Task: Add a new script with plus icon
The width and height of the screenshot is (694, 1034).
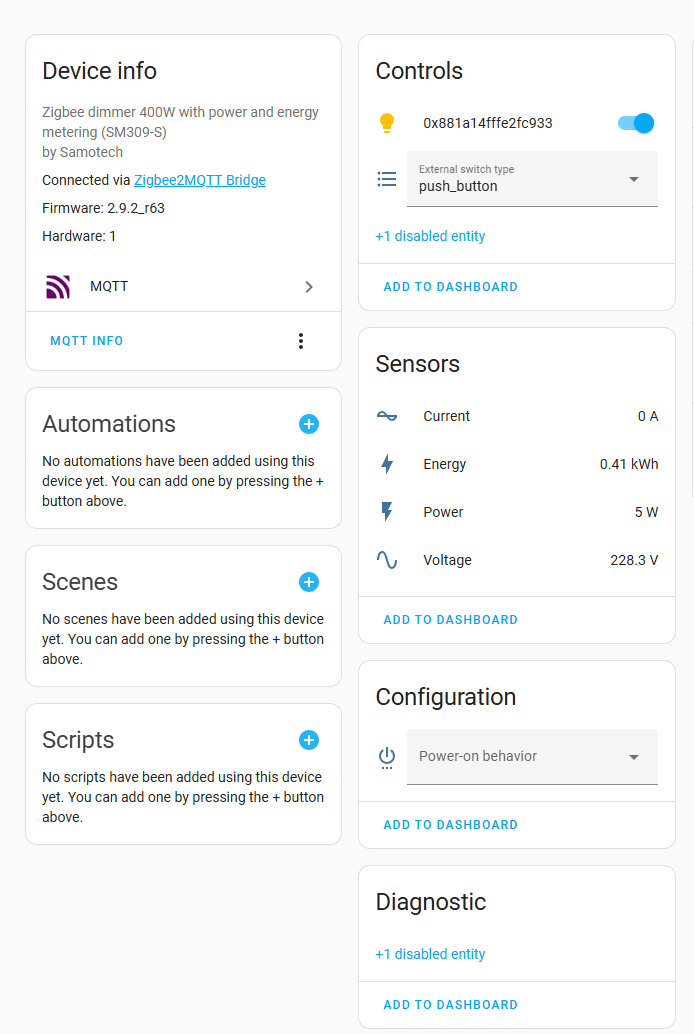Action: point(309,740)
